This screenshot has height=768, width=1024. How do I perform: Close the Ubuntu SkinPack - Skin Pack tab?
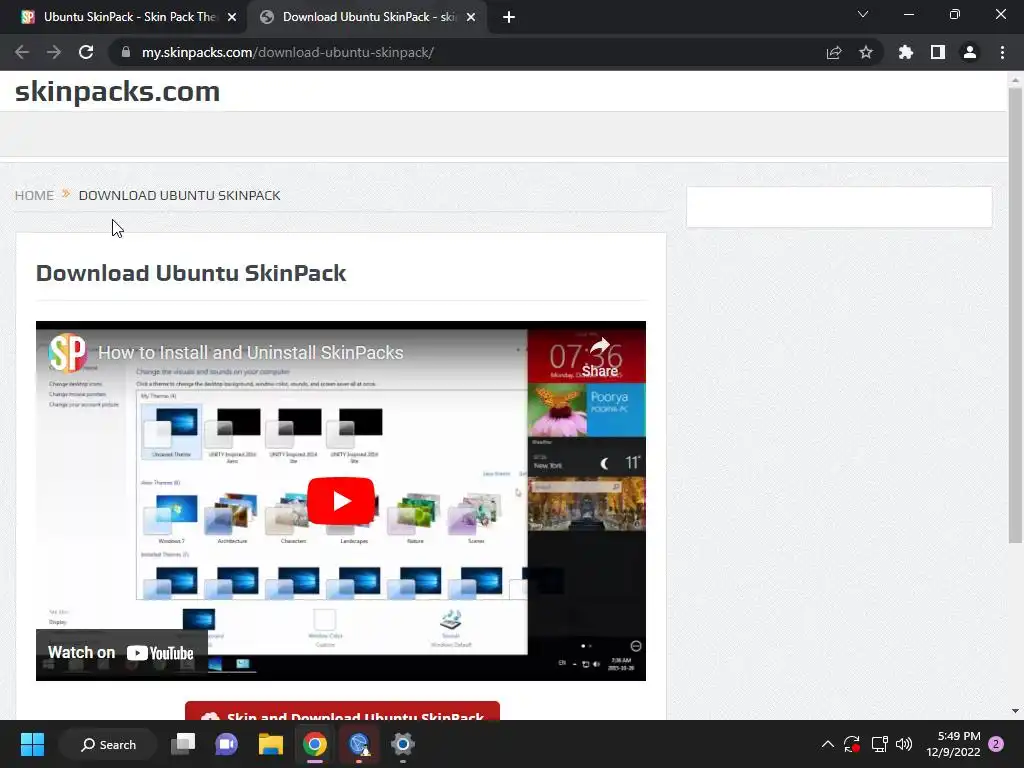232,18
